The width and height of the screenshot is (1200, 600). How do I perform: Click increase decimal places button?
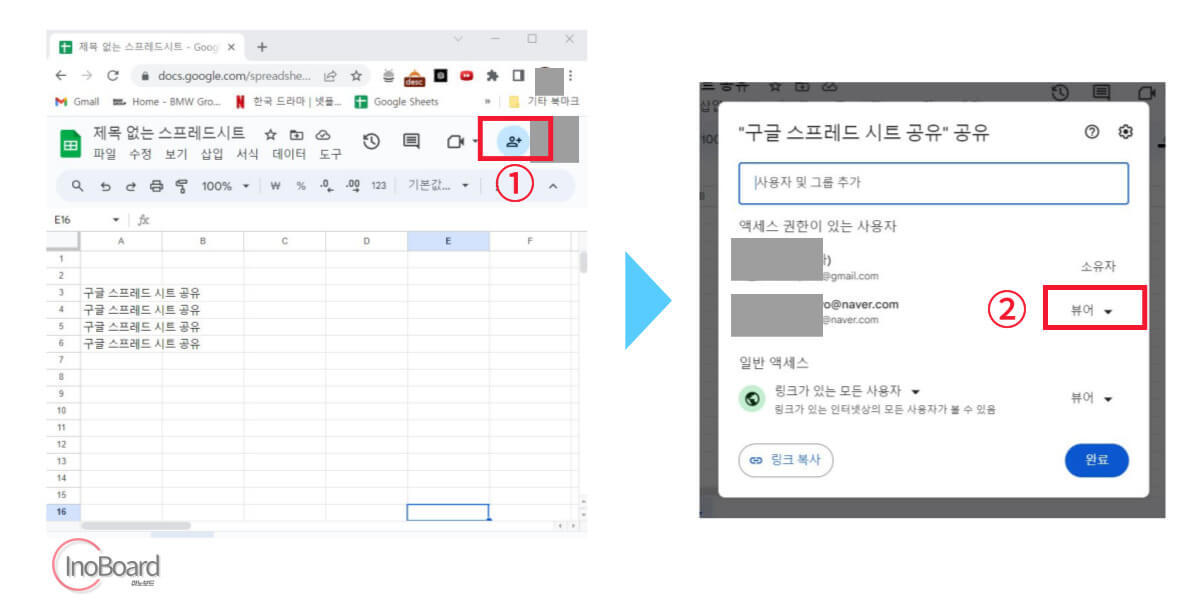(351, 186)
